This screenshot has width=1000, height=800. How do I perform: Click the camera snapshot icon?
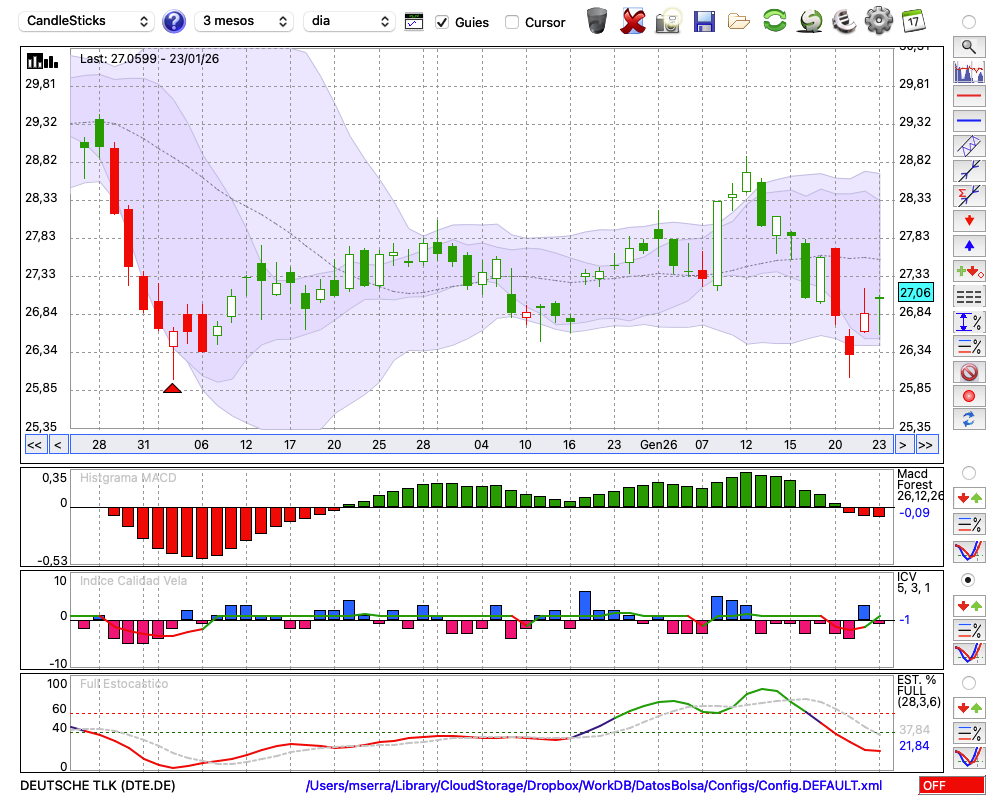pyautogui.click(x=668, y=20)
